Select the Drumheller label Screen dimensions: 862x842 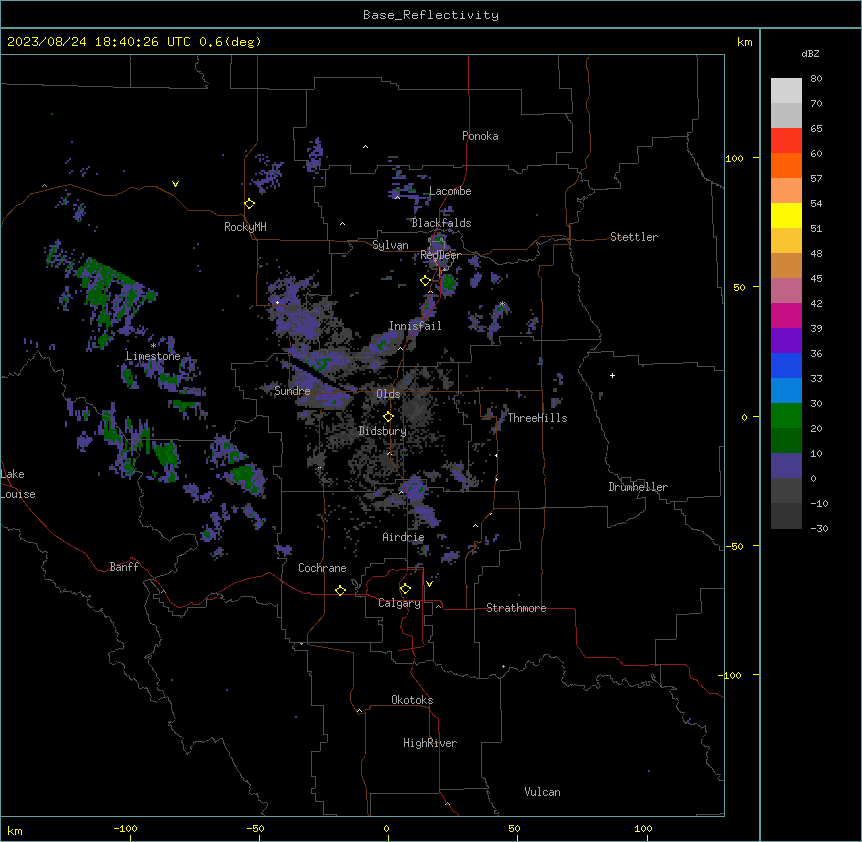click(638, 487)
